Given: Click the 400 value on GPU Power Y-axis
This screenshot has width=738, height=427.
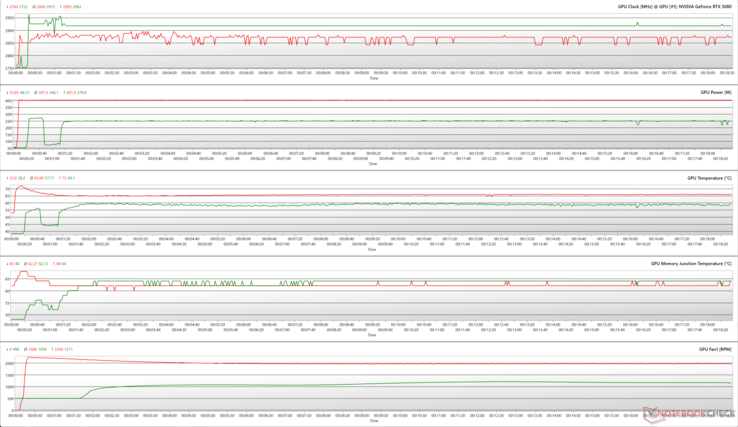Looking at the screenshot, I should (8, 101).
